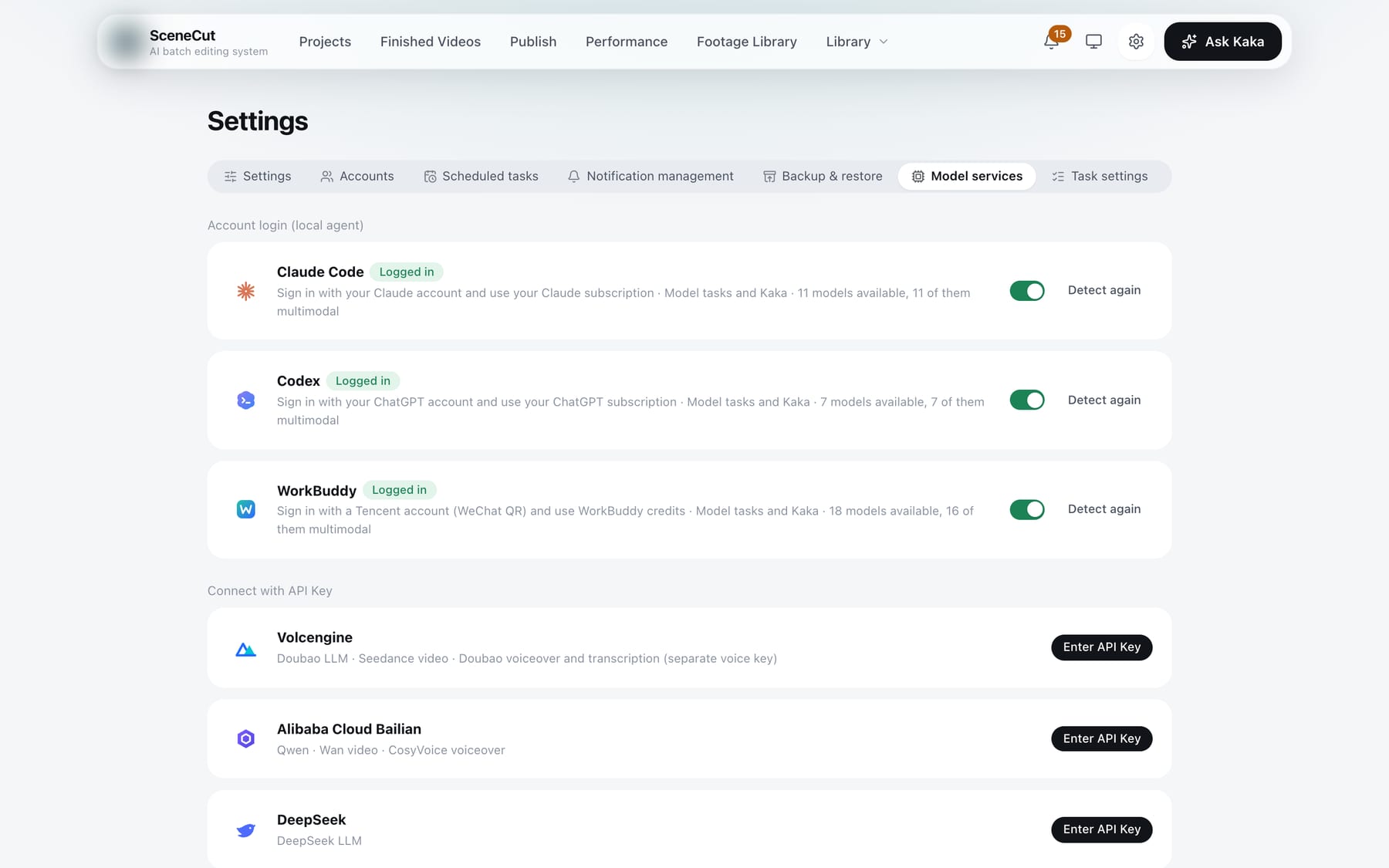Click the Ask Kaka button
Image resolution: width=1389 pixels, height=868 pixels.
[1222, 42]
